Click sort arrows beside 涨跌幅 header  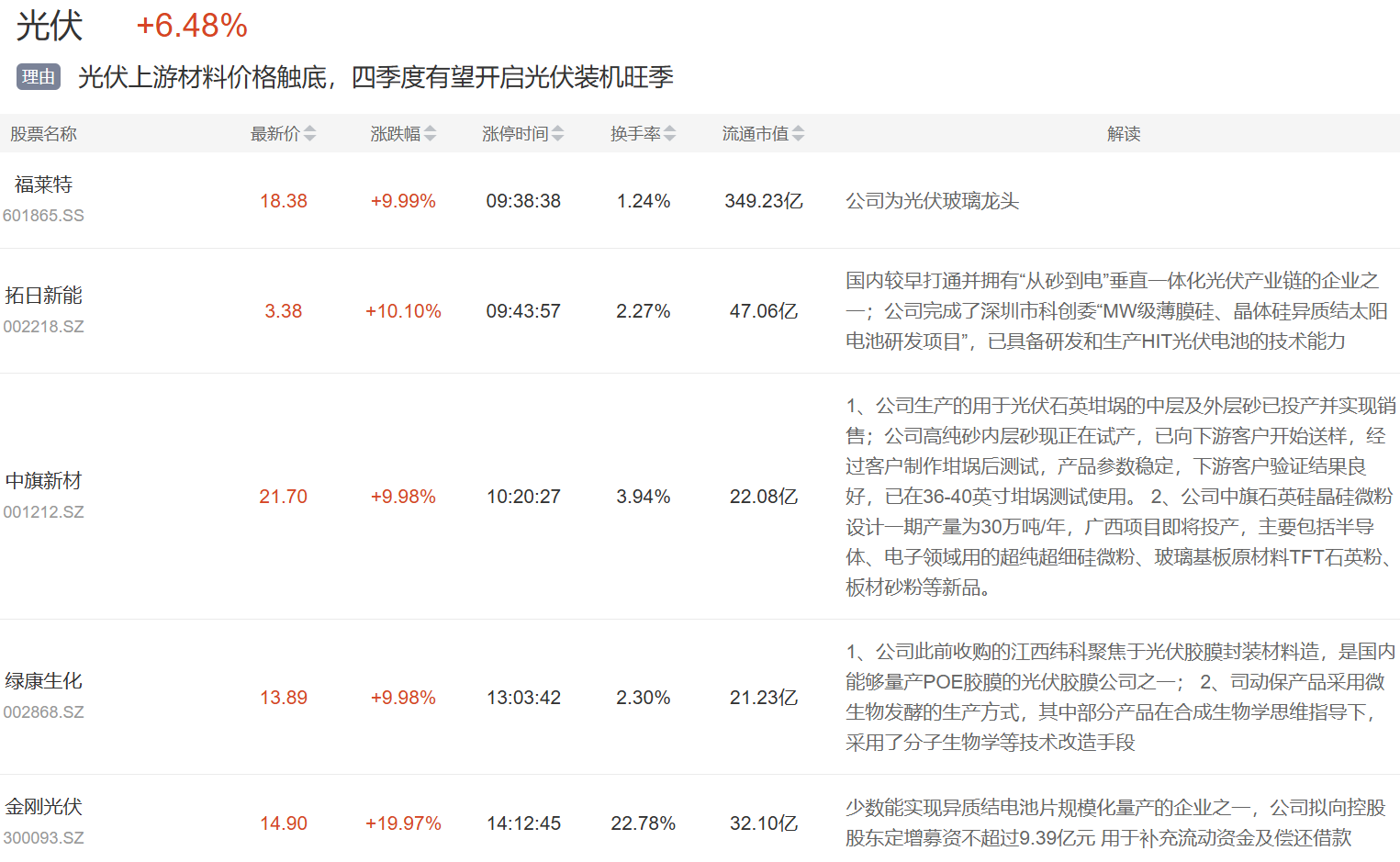click(x=431, y=134)
